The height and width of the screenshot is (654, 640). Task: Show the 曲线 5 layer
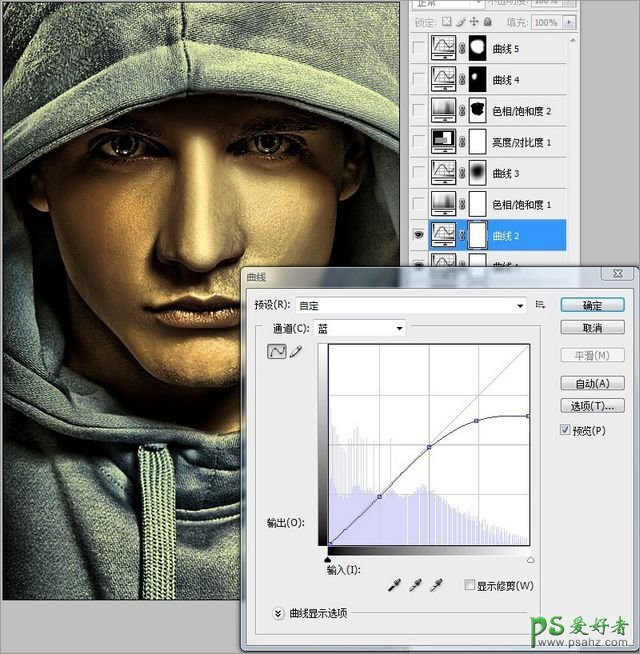point(418,47)
